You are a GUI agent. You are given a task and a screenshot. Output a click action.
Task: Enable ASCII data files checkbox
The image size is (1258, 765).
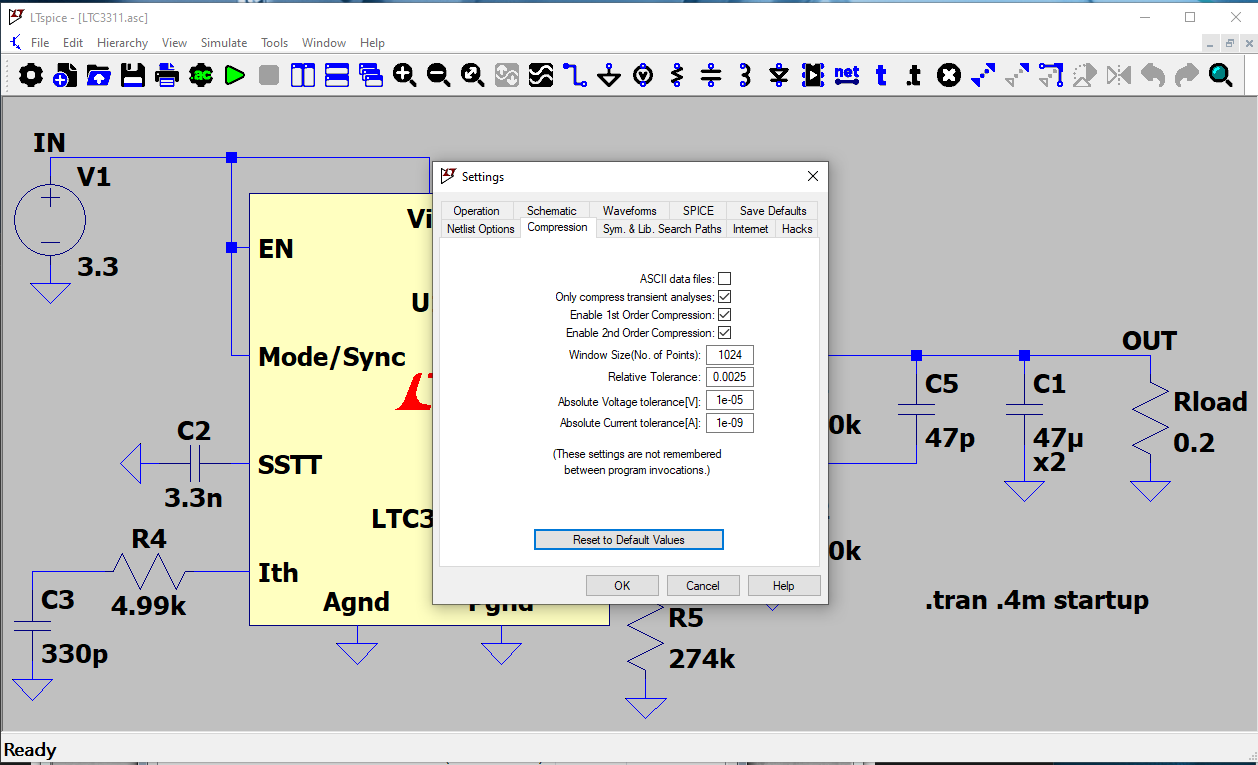725,279
